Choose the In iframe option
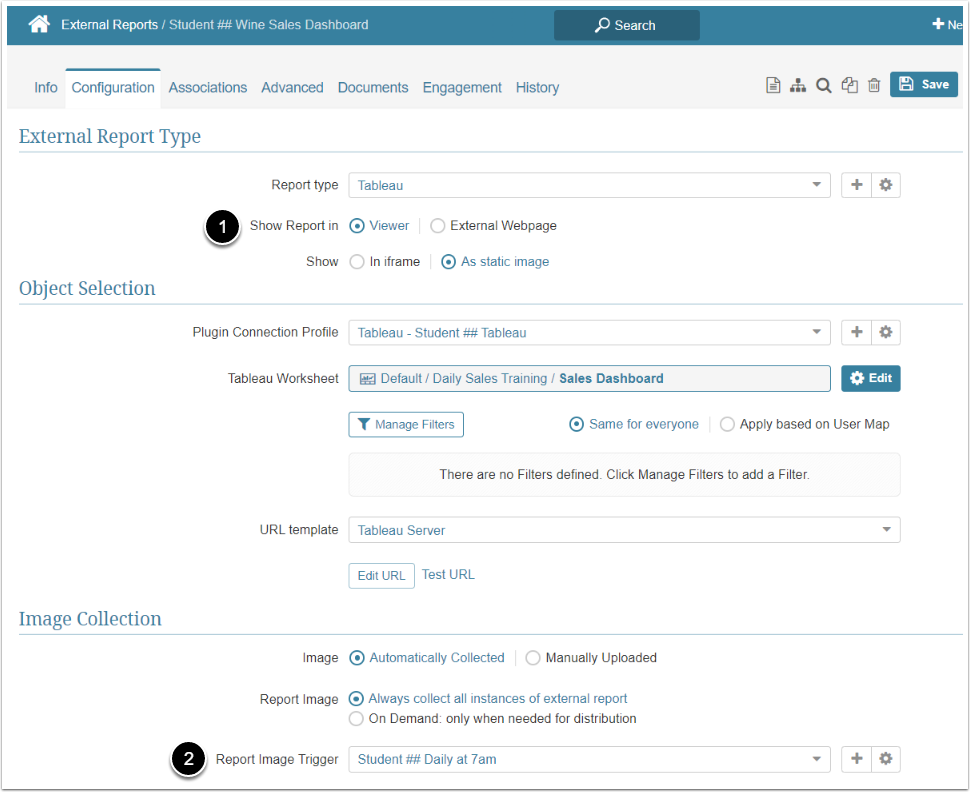Screen dimensions: 970x792 click(x=357, y=262)
